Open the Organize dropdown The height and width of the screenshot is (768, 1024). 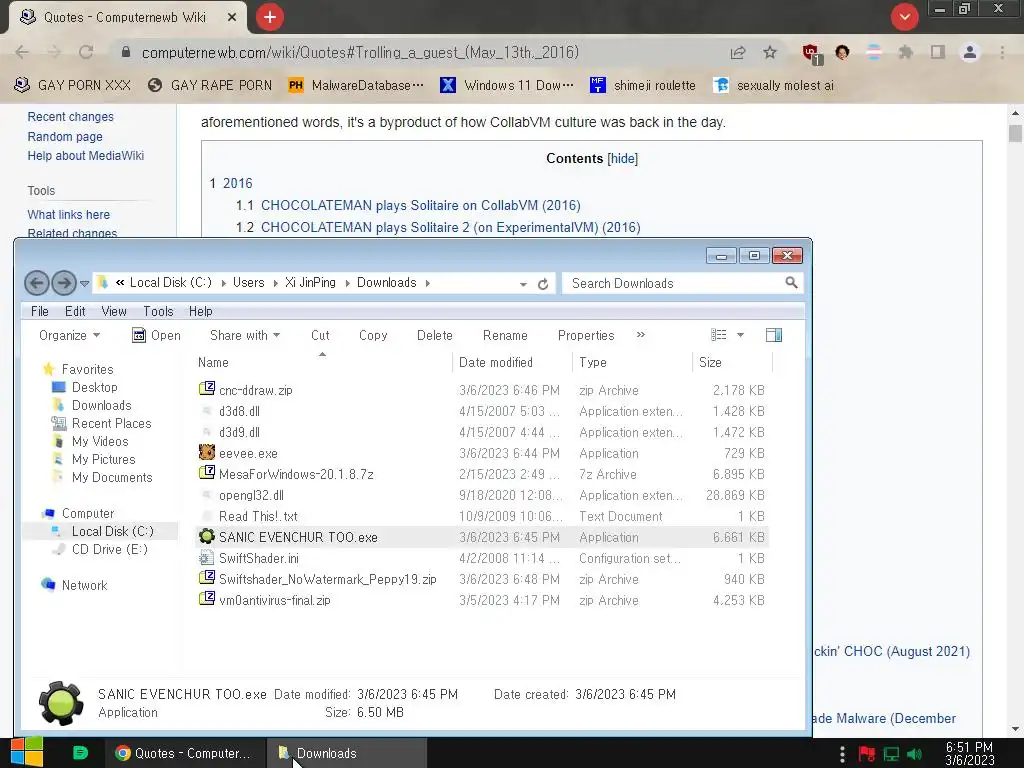click(69, 335)
